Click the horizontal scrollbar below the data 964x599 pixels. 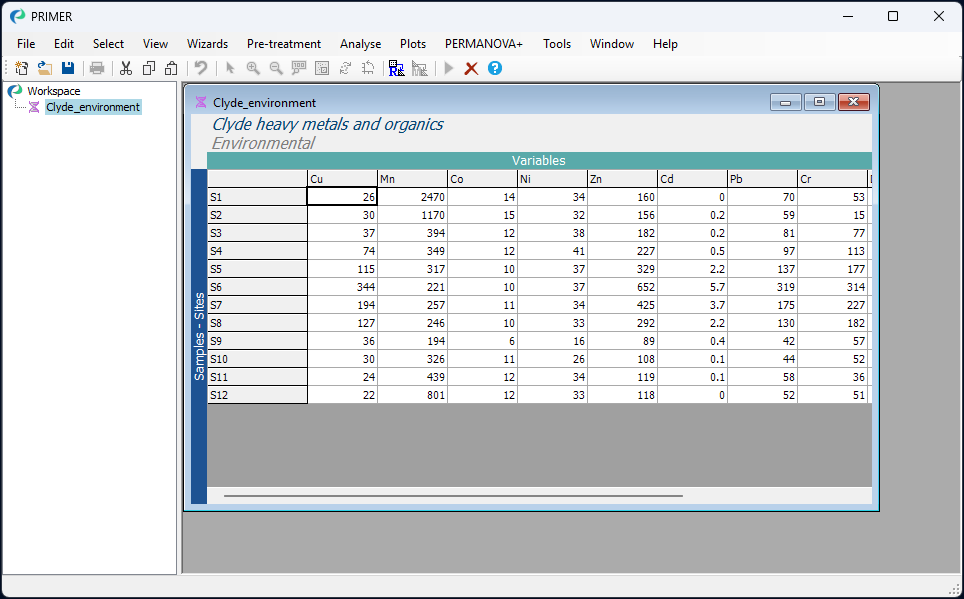(x=450, y=495)
